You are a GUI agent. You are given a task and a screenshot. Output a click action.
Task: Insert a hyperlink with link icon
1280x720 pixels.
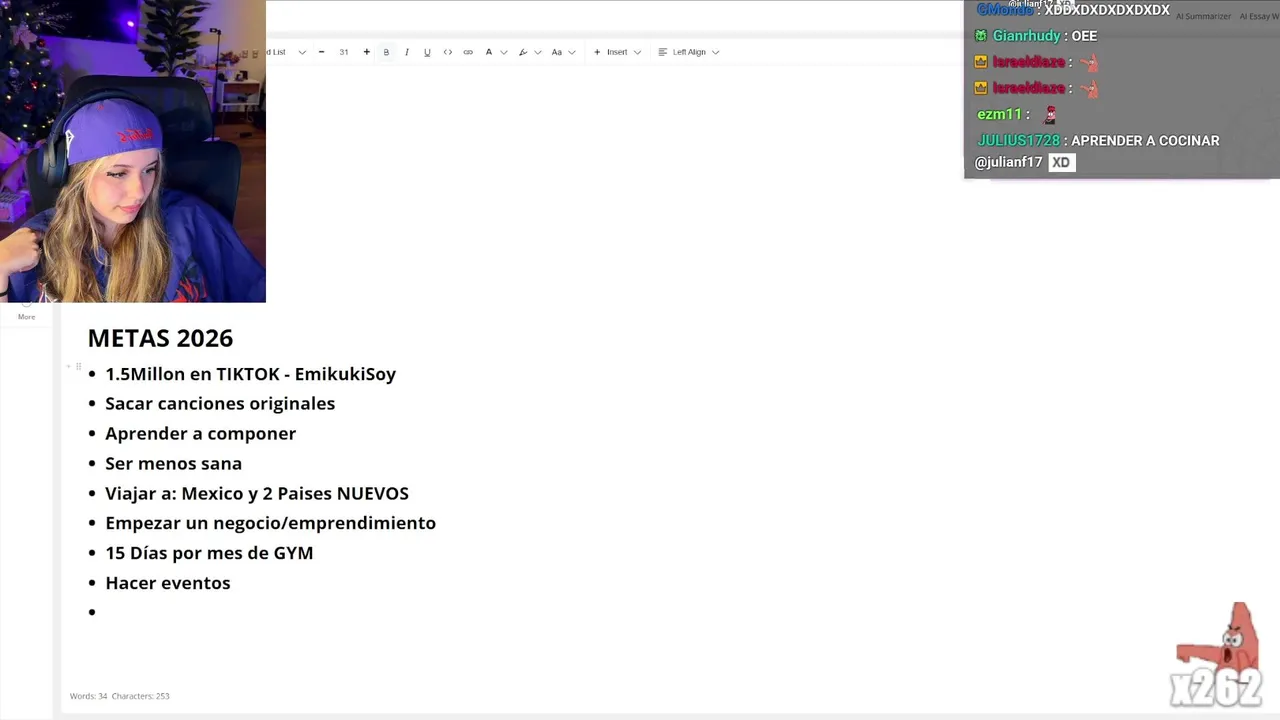[x=467, y=52]
